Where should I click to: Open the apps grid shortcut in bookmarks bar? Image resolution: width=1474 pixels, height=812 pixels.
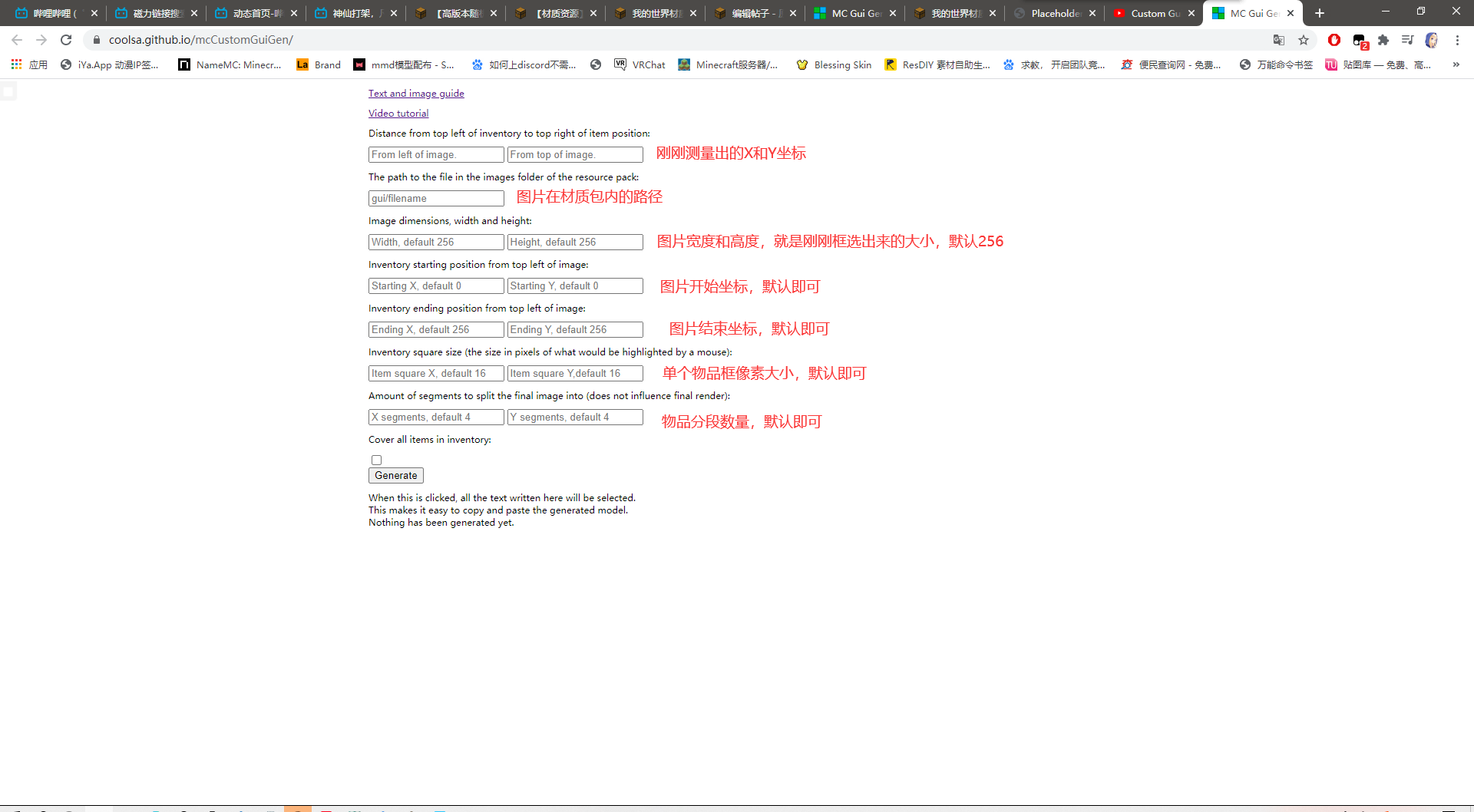pos(16,64)
